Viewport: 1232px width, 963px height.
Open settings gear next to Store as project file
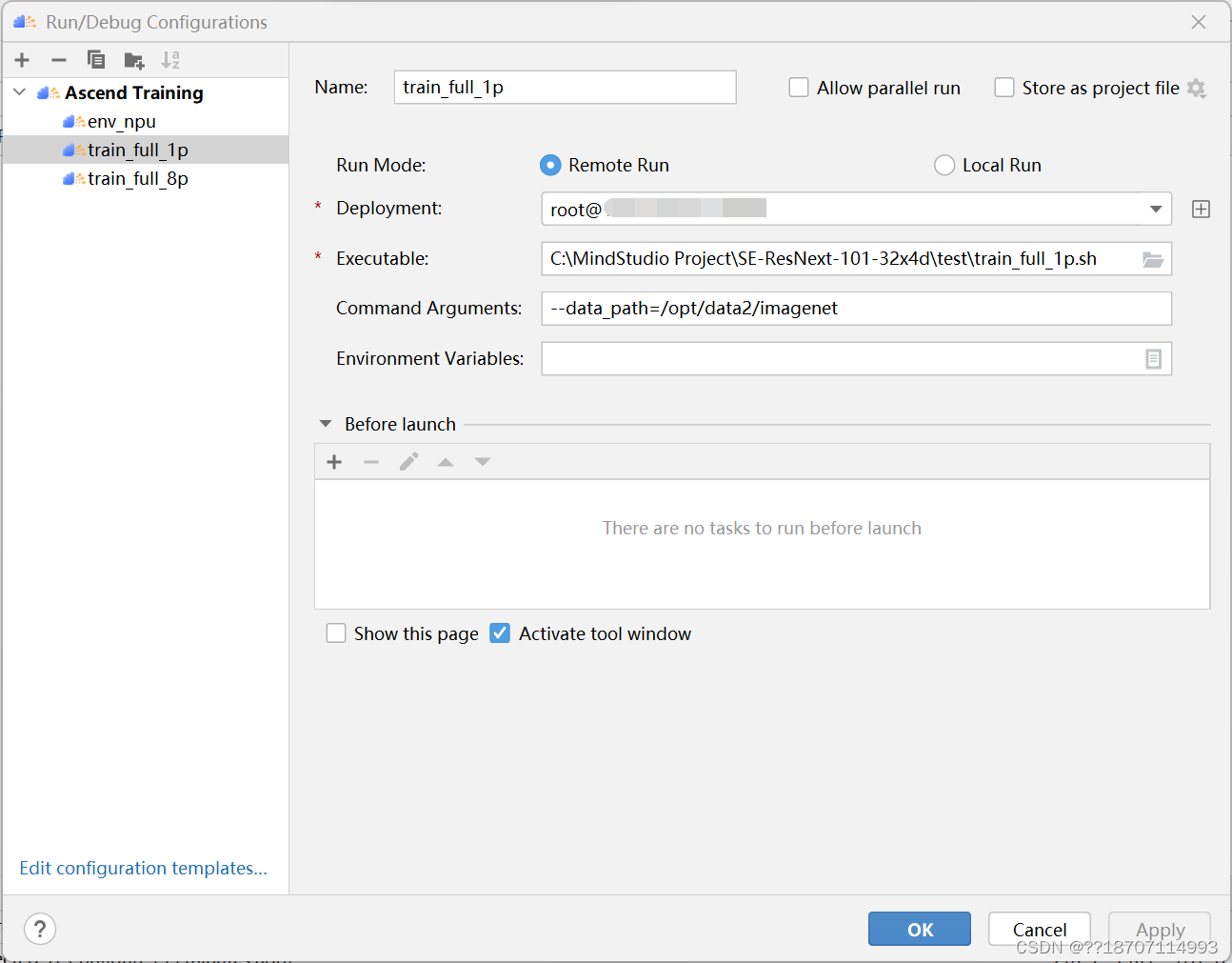pos(1197,89)
